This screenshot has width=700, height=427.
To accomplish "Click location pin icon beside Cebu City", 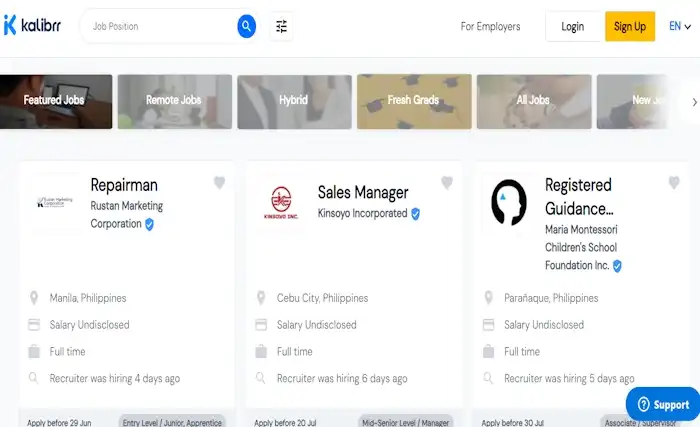I will (x=261, y=298).
